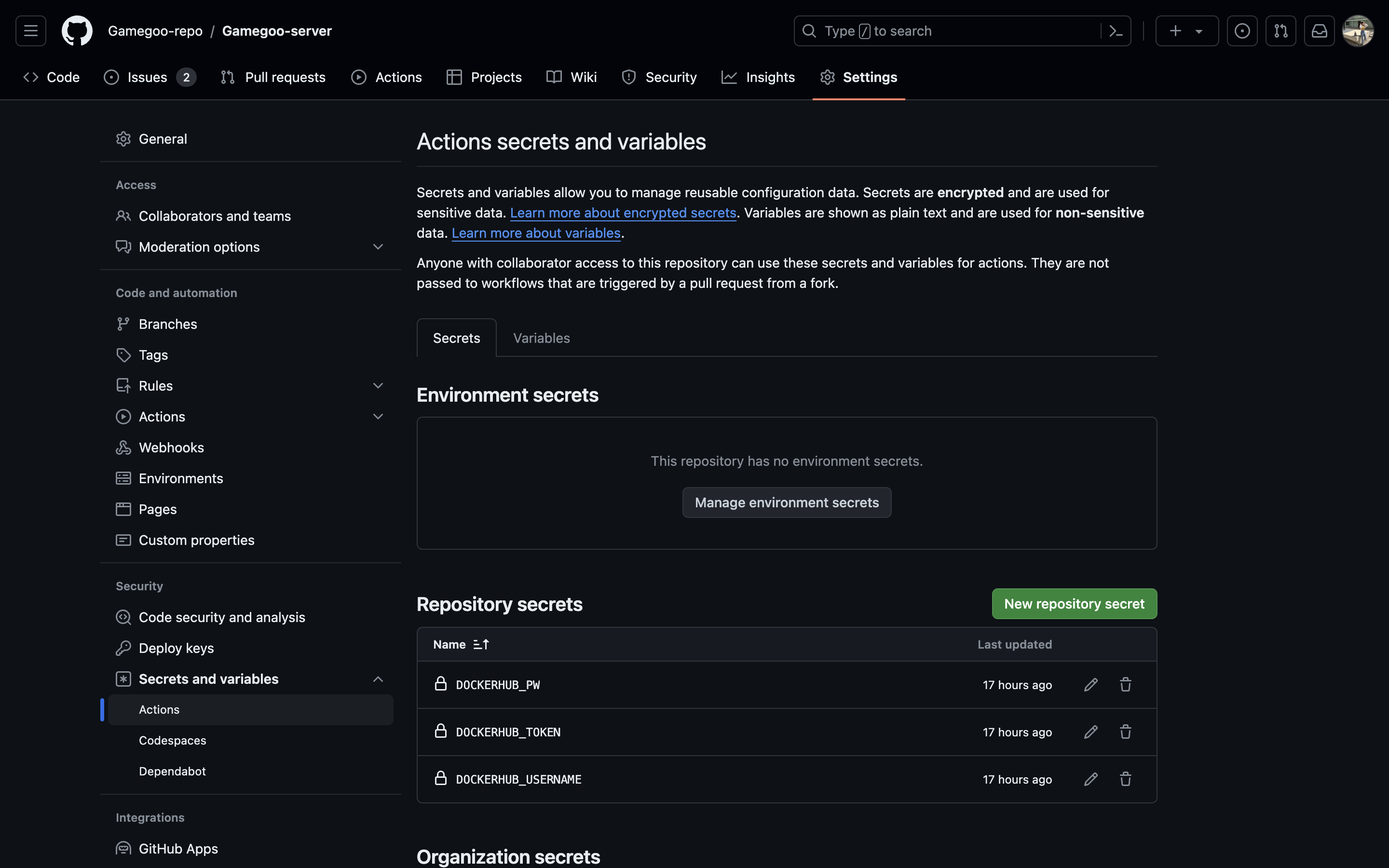
Task: Open the issues icon in header
Action: coord(1242,31)
